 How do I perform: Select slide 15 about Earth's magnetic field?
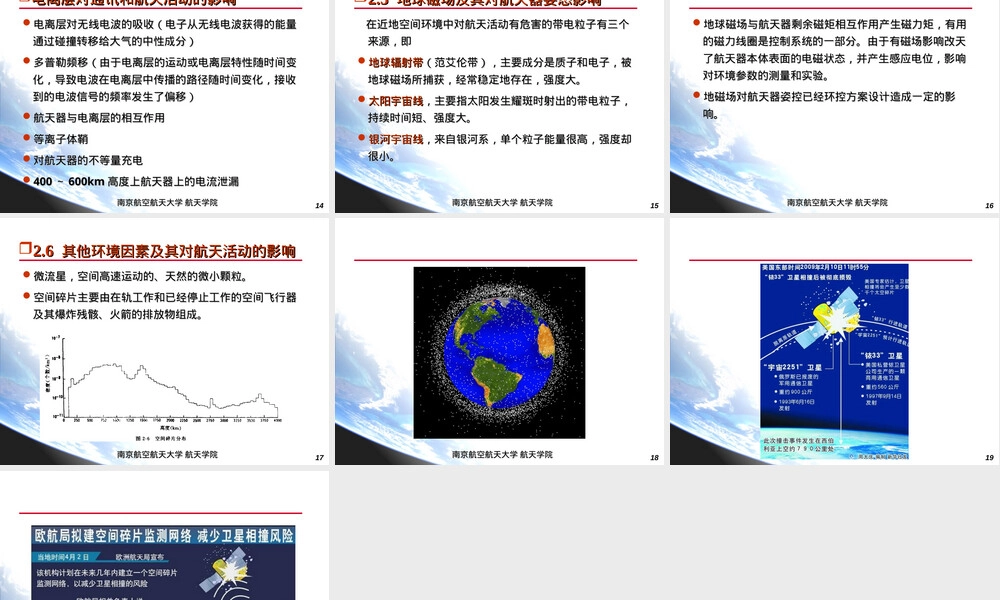point(499,106)
